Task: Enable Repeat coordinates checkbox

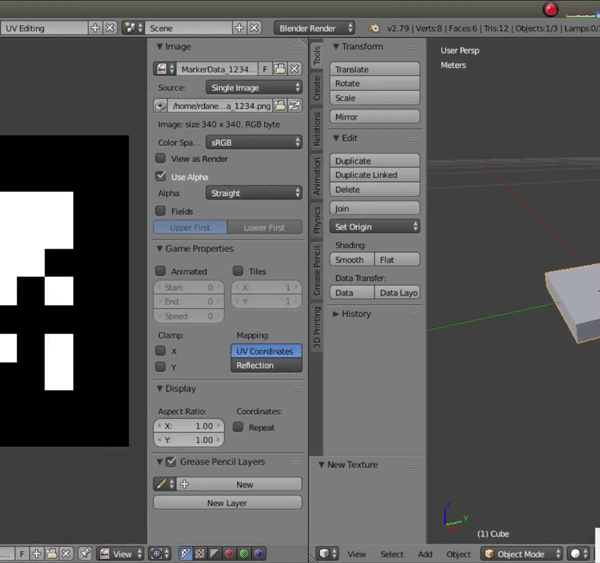Action: [x=238, y=427]
